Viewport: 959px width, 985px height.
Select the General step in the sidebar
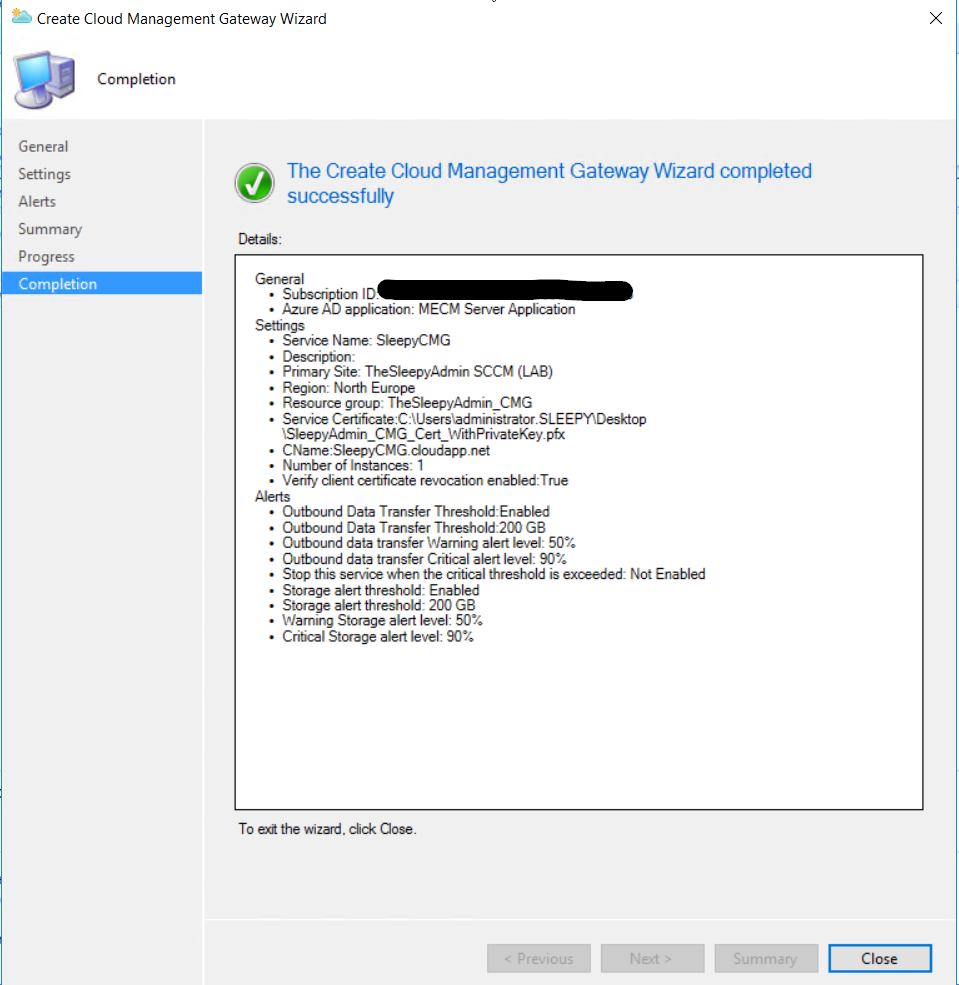click(x=43, y=146)
